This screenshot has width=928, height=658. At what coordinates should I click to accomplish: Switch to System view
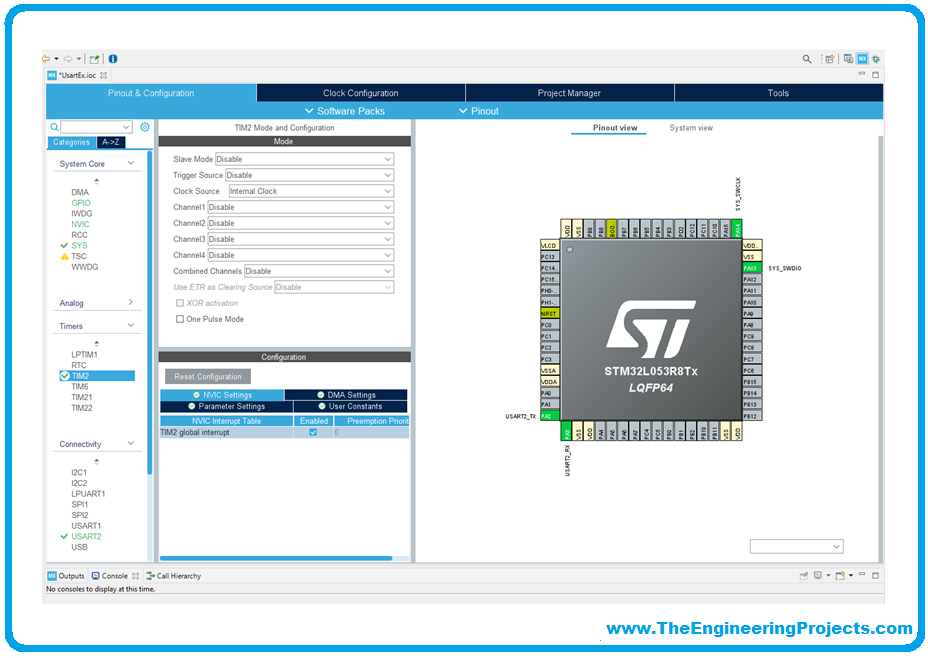tap(691, 128)
